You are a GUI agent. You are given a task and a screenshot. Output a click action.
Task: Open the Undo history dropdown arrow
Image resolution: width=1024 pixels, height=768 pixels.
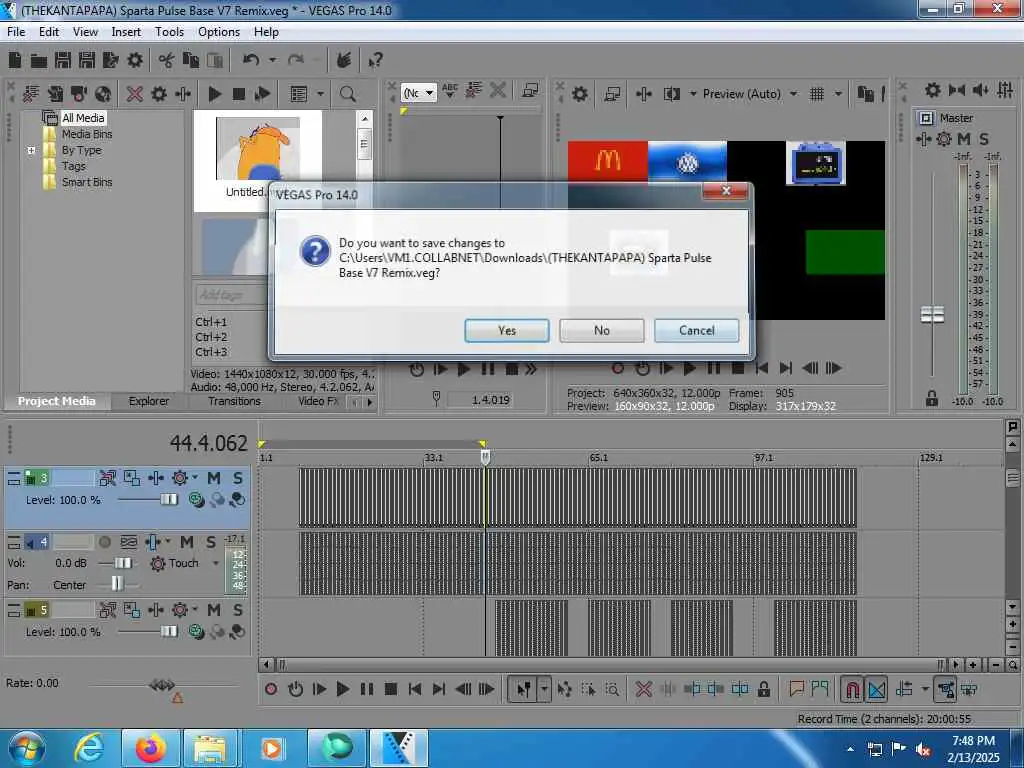click(272, 61)
